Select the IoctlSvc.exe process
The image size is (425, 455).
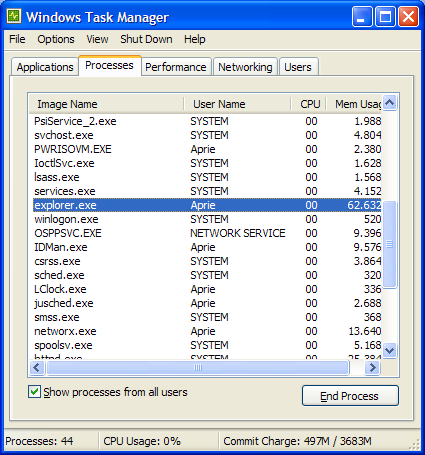click(x=207, y=163)
